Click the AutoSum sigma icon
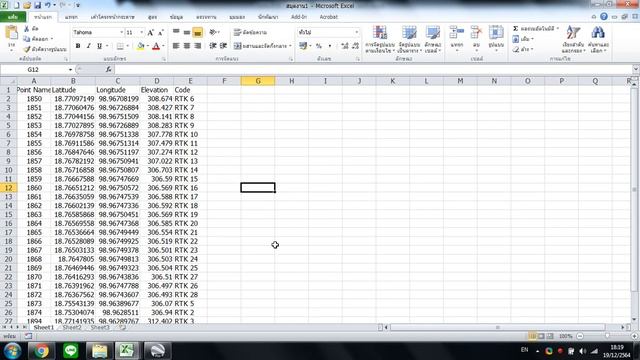 [x=516, y=29]
